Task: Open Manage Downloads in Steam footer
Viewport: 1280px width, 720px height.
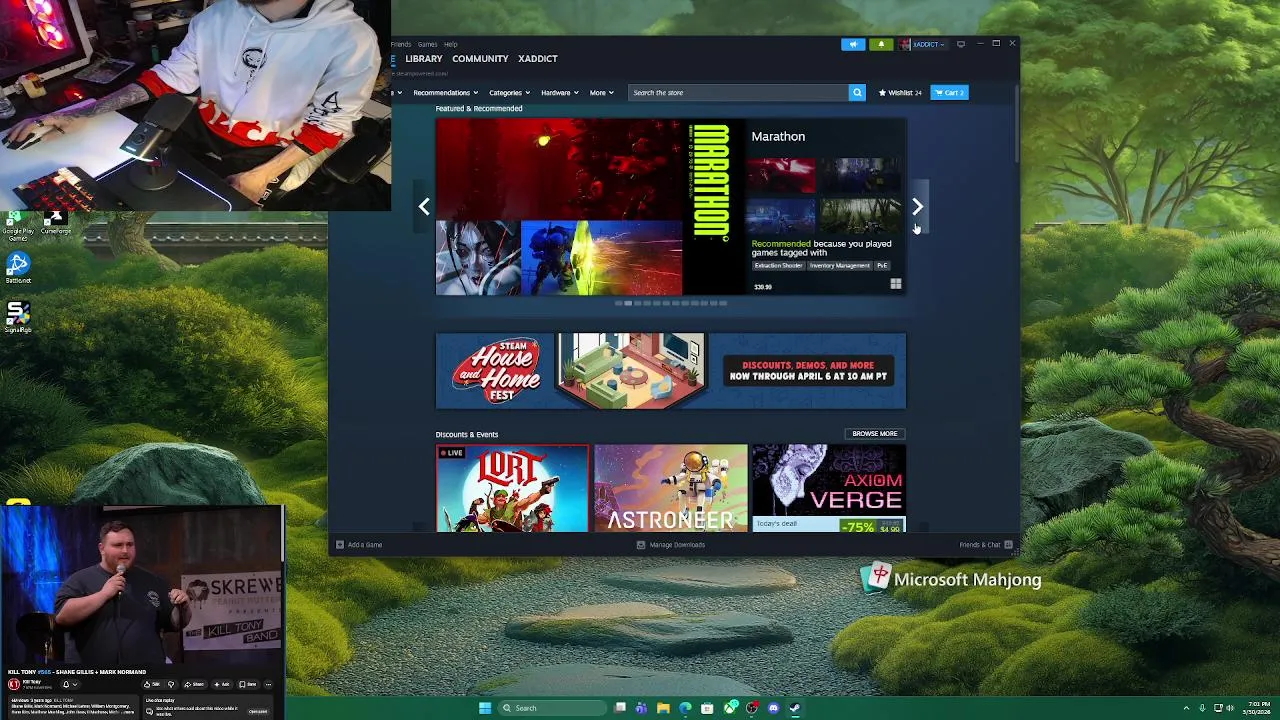Action: pyautogui.click(x=671, y=545)
